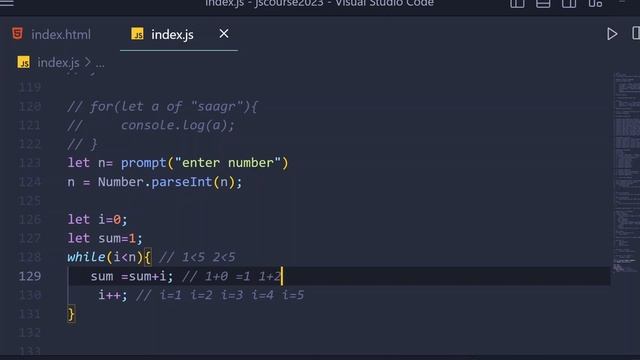Open the hamburger application menu
The height and width of the screenshot is (360, 640).
[7, 3]
